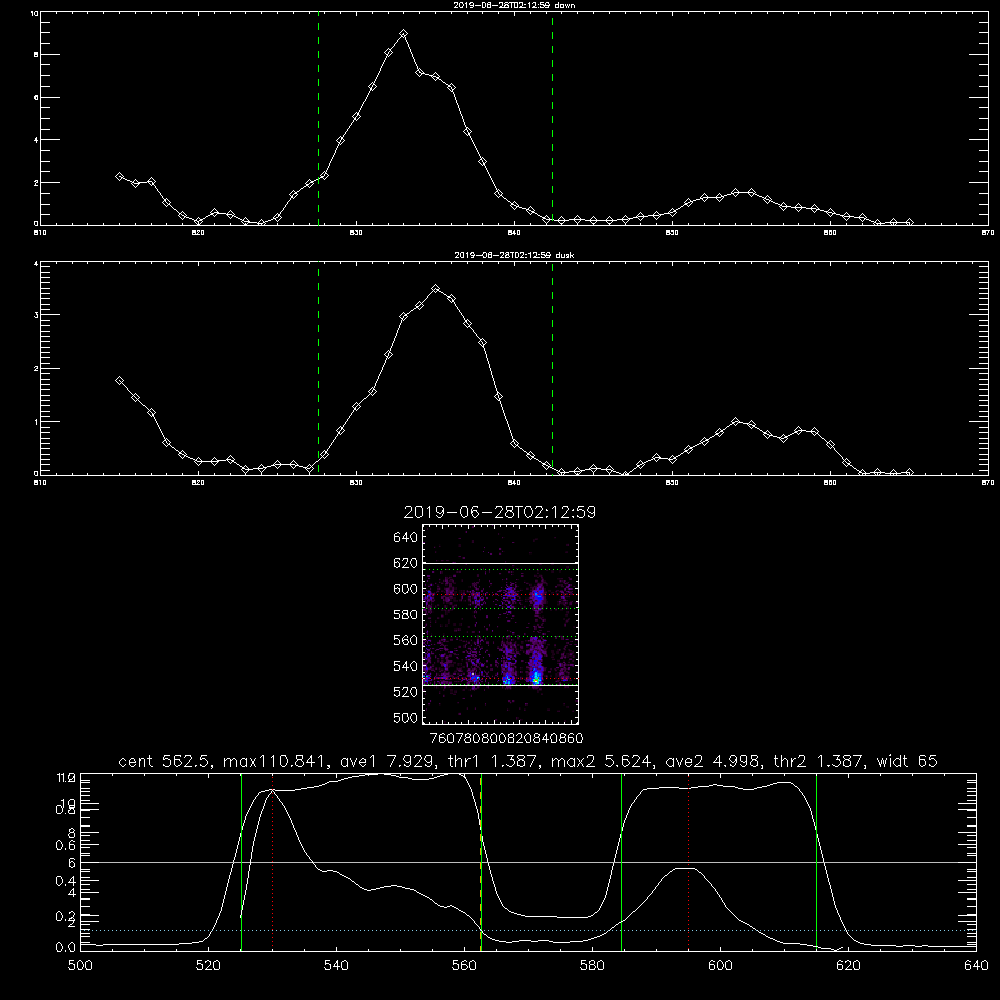This screenshot has width=1000, height=1000.
Task: Click the 'cent 562.5' value in bottom title
Action: click(x=167, y=761)
